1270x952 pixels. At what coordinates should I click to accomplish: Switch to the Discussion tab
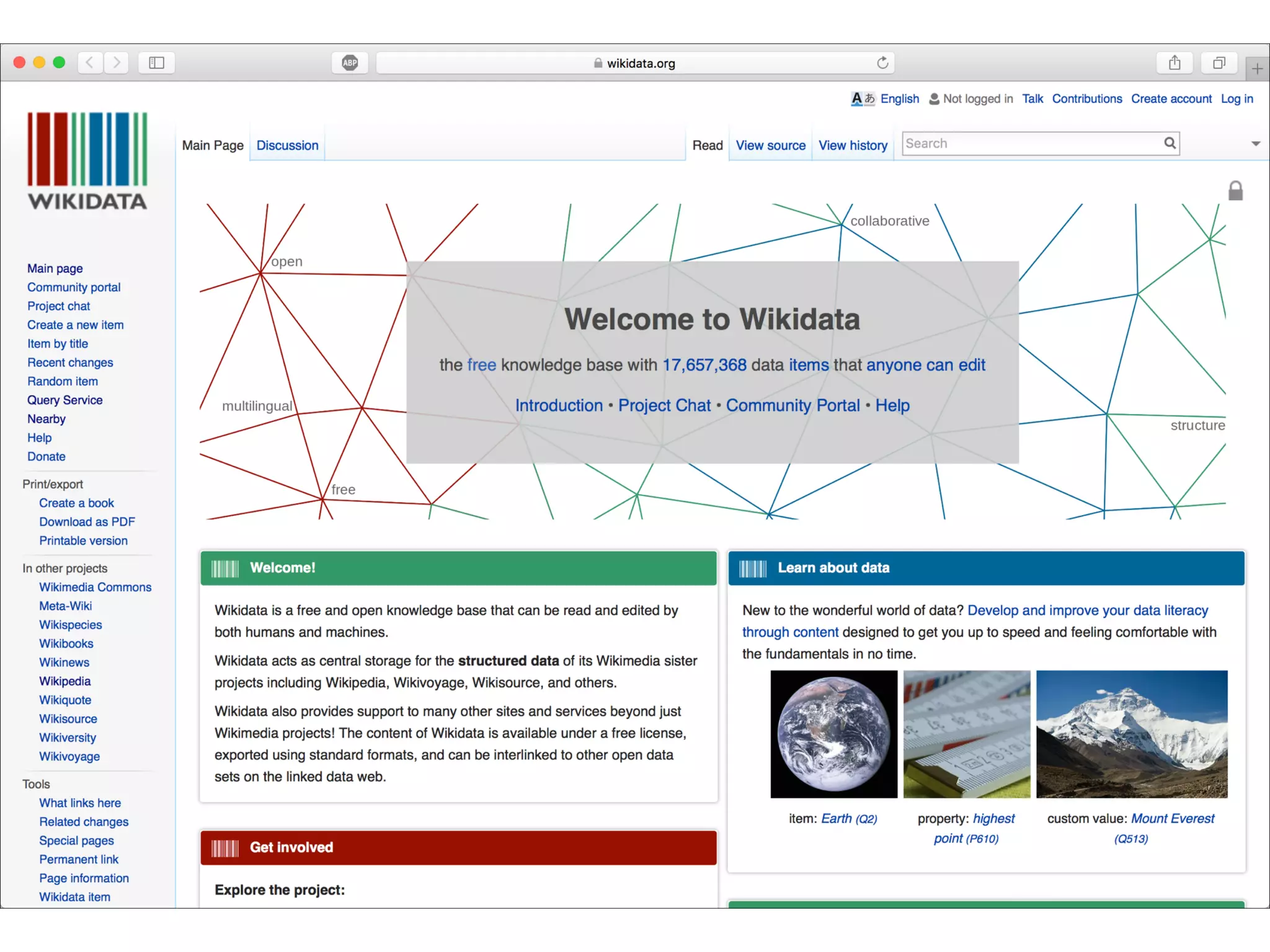[287, 145]
